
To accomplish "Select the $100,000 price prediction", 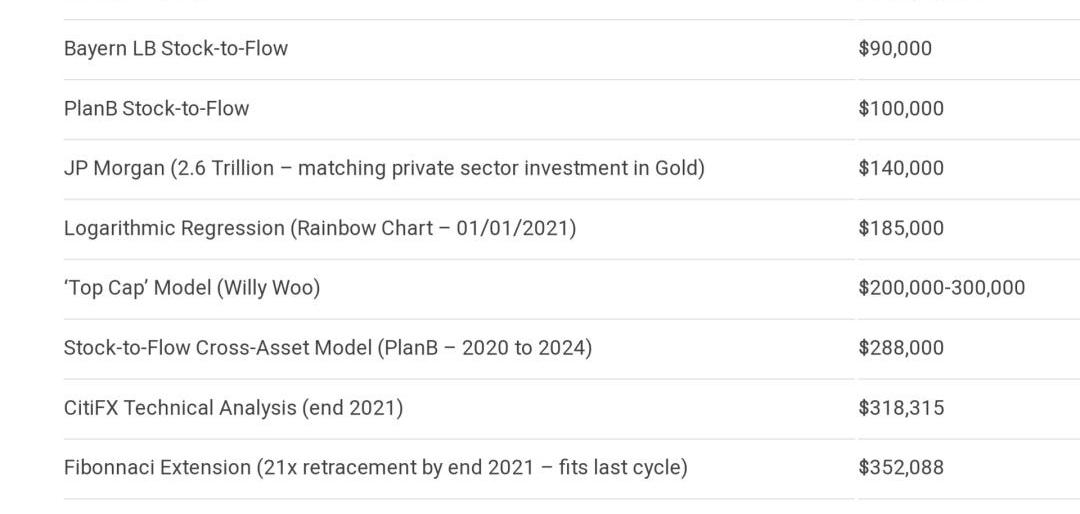I will coord(901,108).
